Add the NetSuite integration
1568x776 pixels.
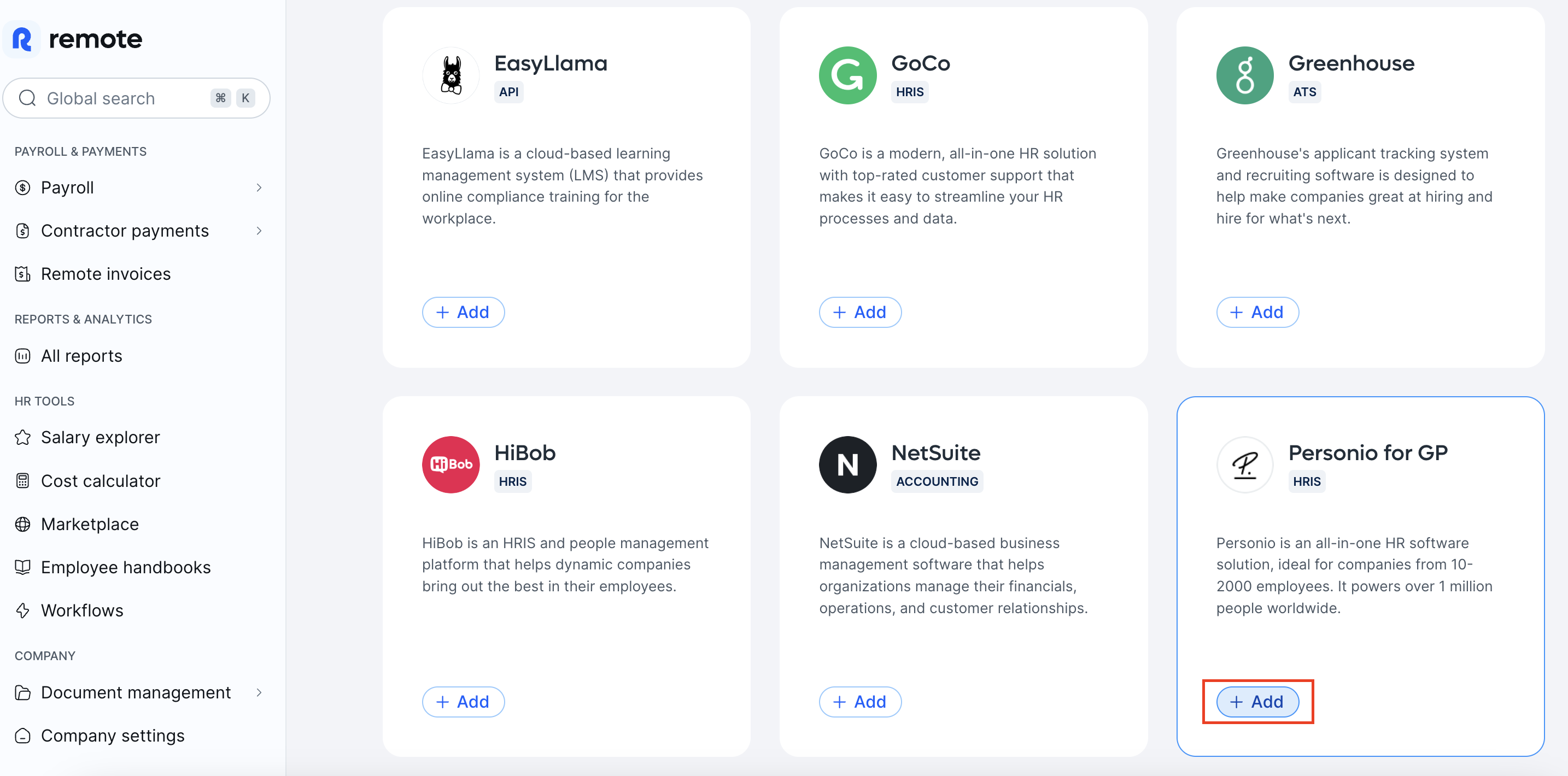[860, 702]
